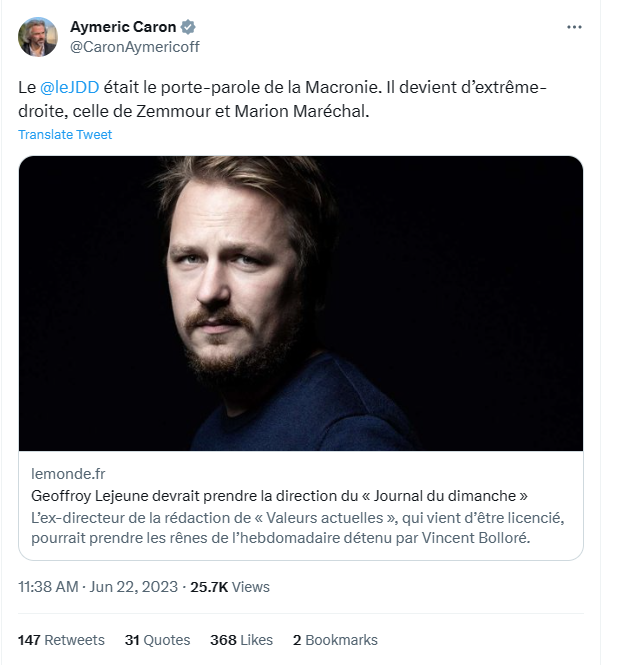Click the tweet text about Macronie

click(282, 99)
